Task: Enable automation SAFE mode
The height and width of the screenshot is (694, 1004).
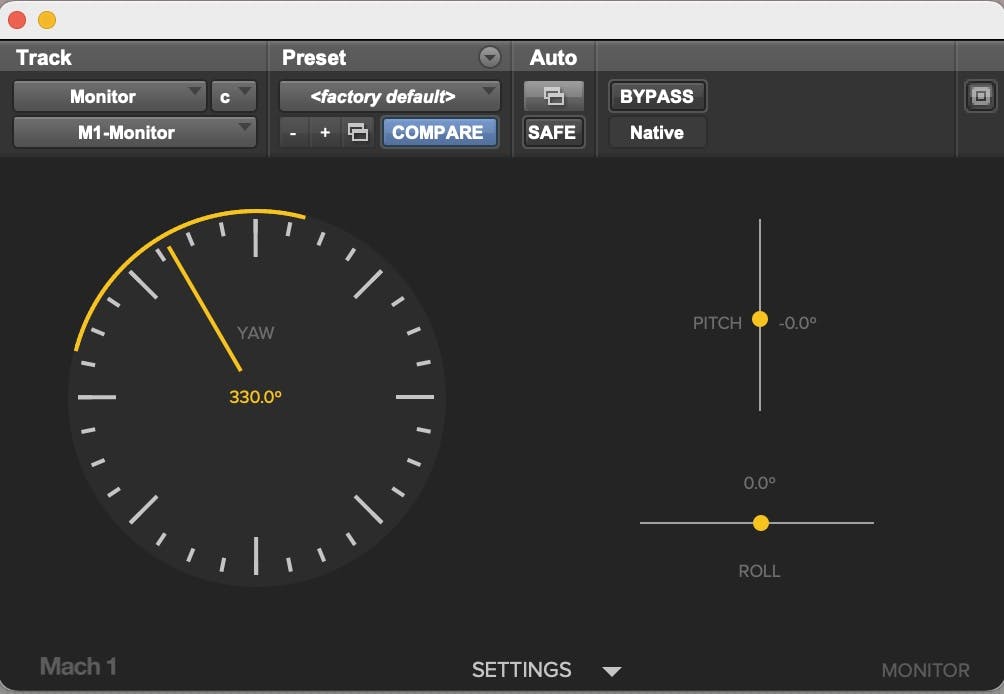Action: point(553,131)
